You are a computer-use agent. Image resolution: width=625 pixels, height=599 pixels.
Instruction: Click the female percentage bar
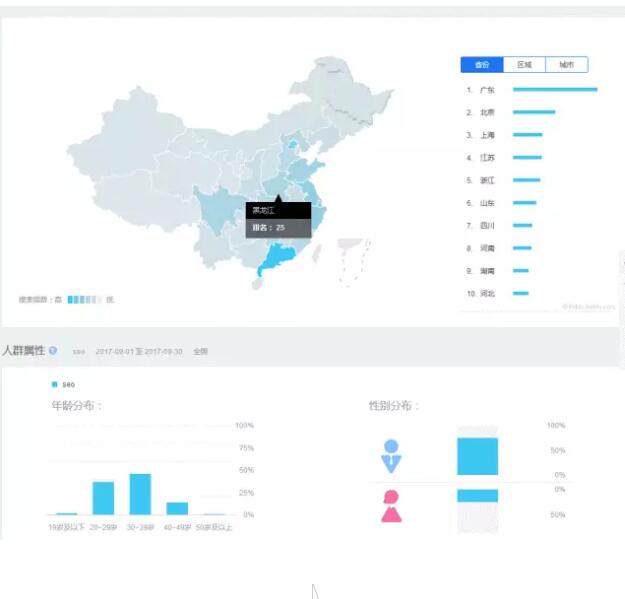tap(478, 495)
